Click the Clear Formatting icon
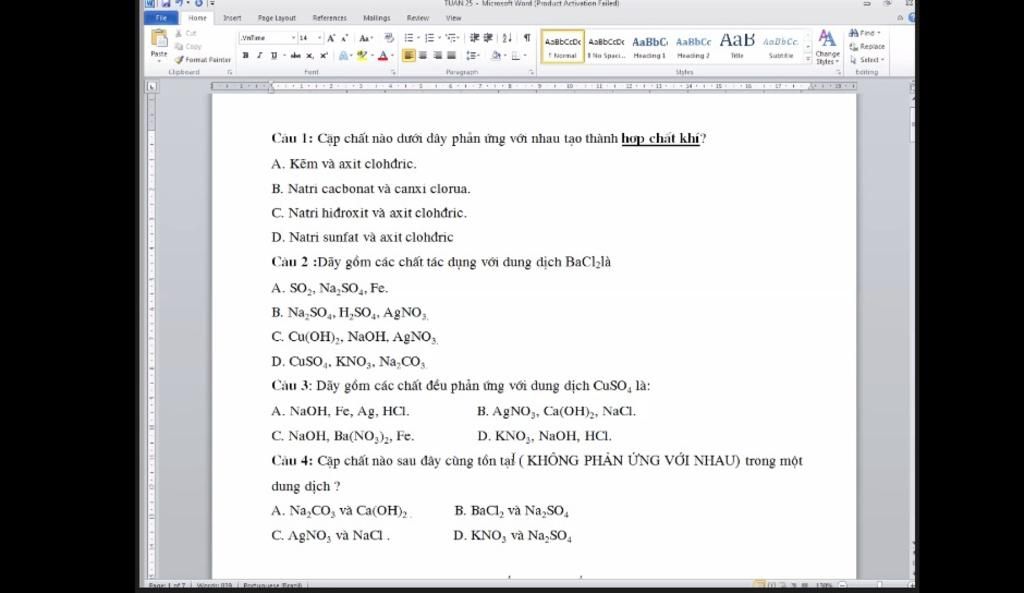The height and width of the screenshot is (593, 1024). [x=389, y=38]
